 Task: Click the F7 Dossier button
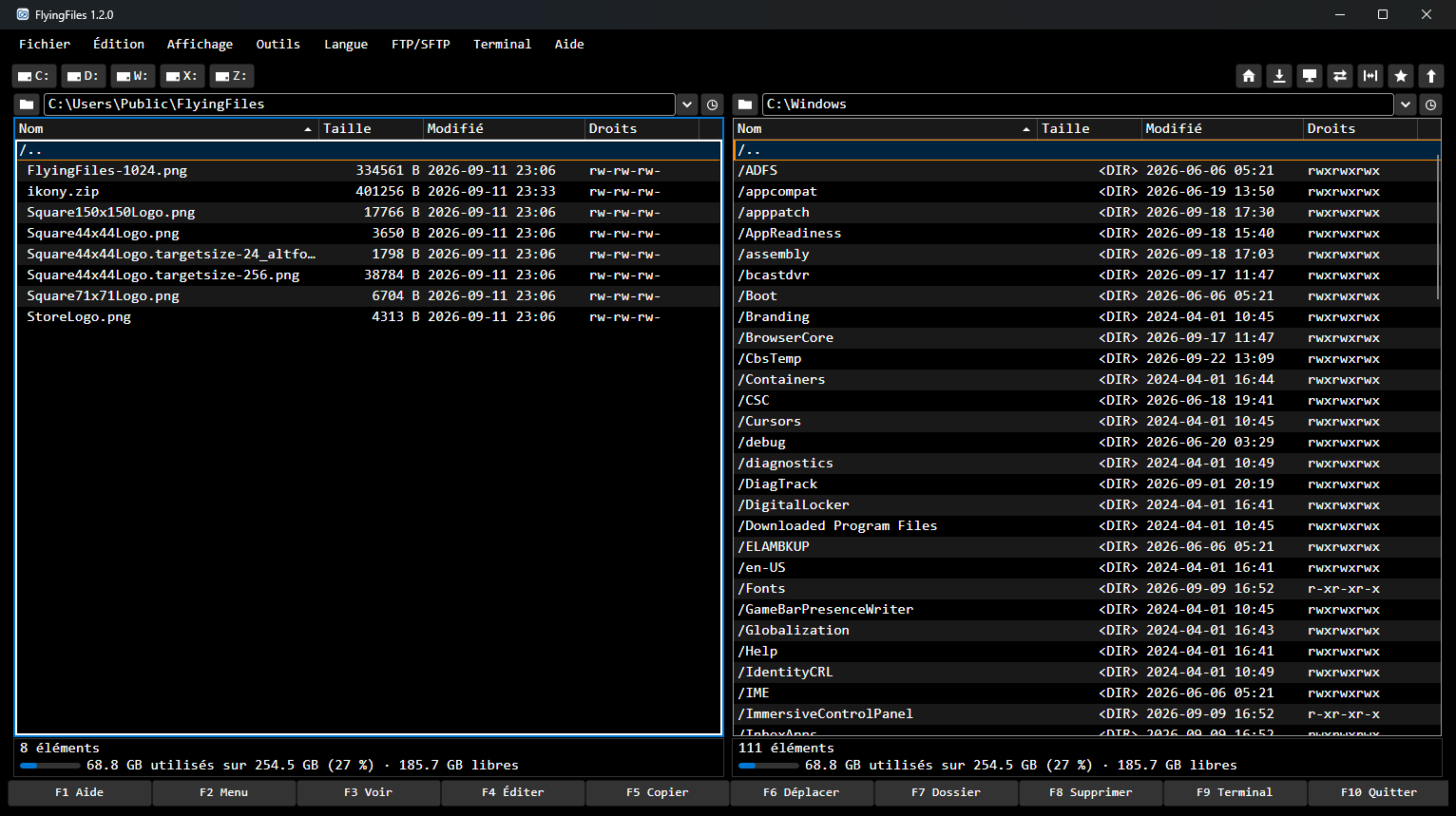(946, 792)
